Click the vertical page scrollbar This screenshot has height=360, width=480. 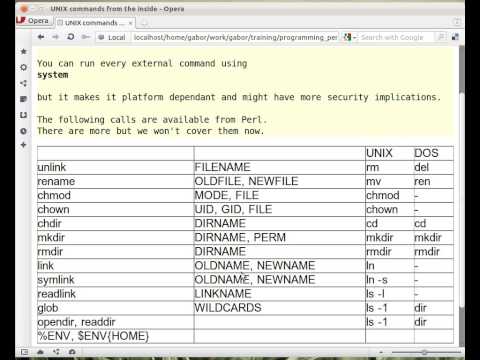(x=462, y=197)
